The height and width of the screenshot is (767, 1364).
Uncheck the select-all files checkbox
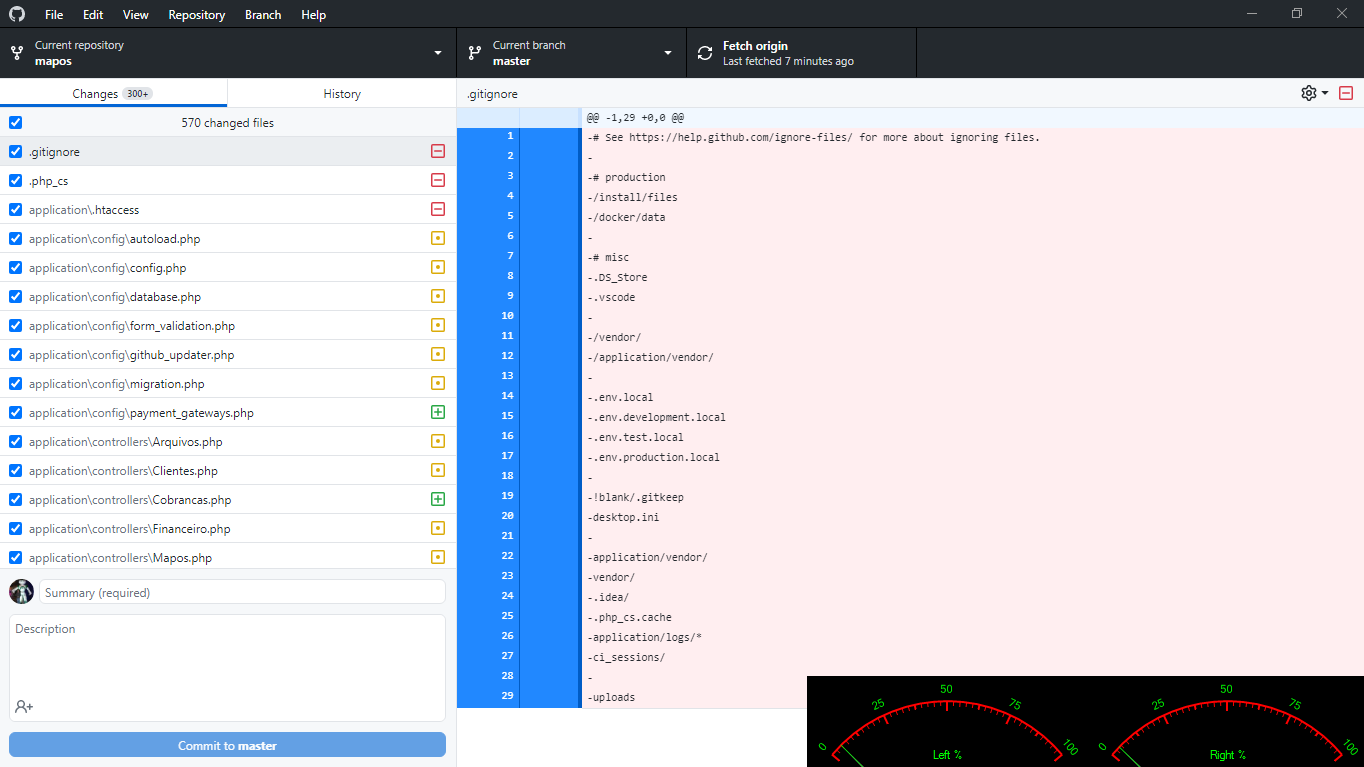point(14,122)
